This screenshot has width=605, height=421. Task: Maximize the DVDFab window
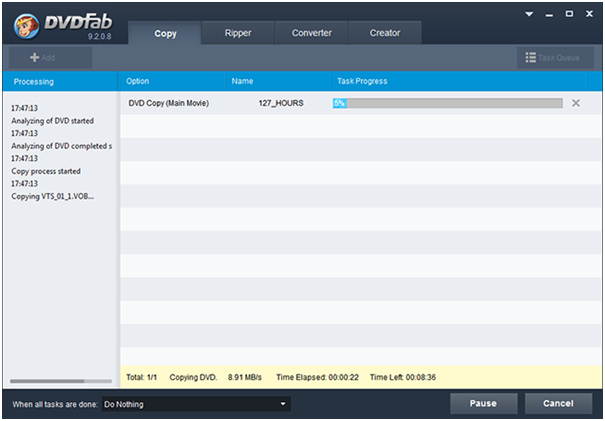click(569, 14)
